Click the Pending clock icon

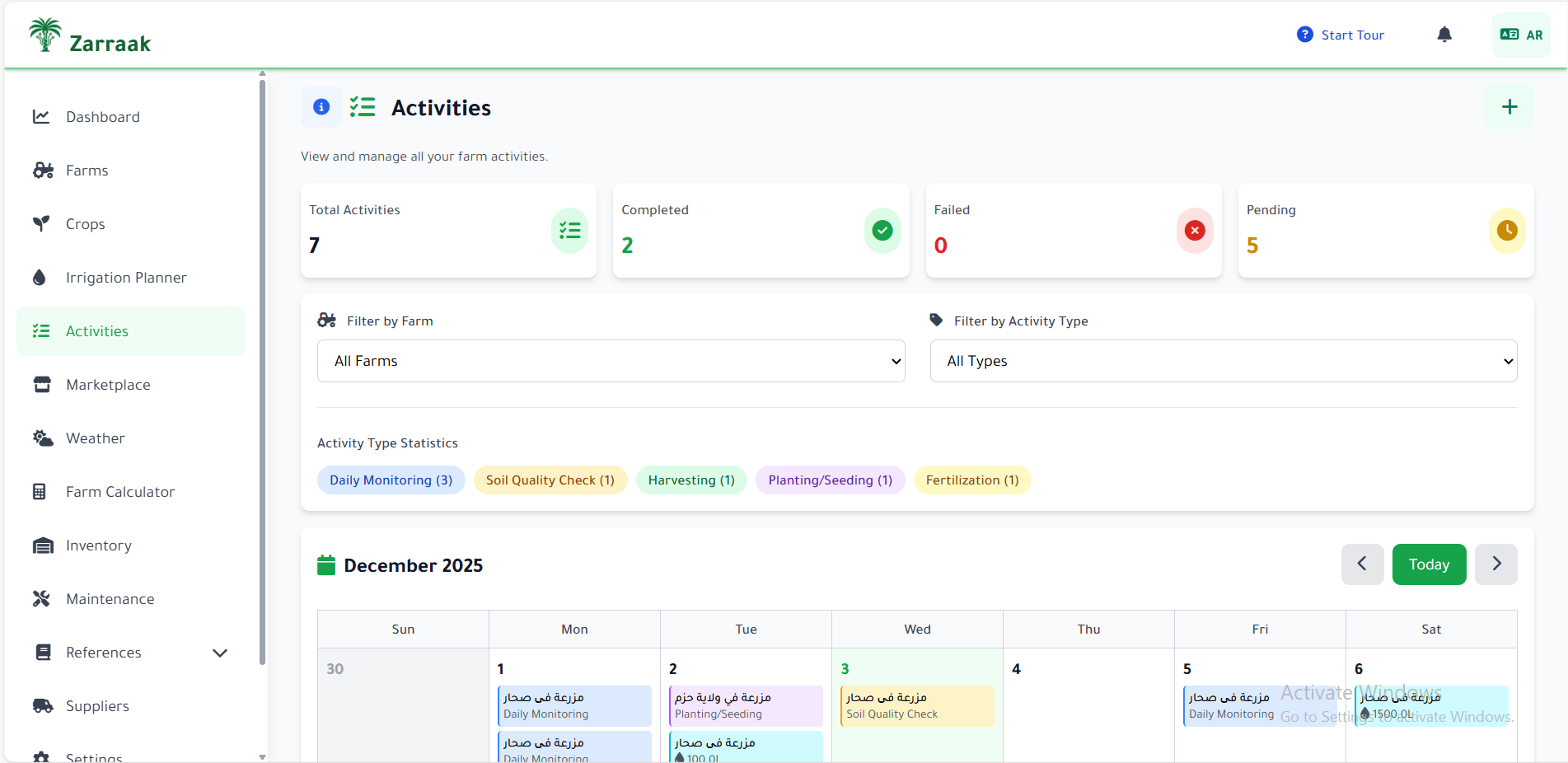1506,231
